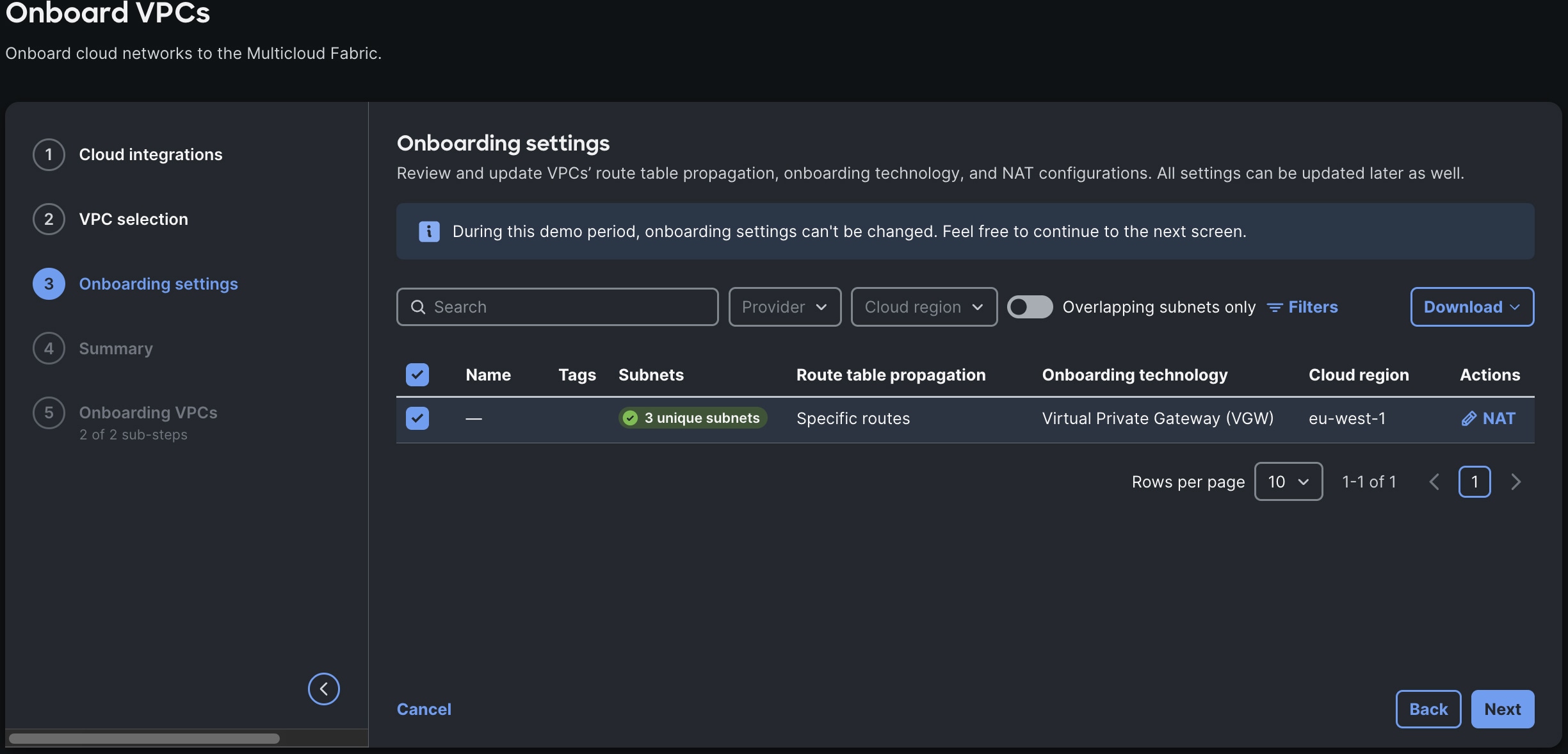Uncheck the eu-west-1 VPC row checkbox
The image size is (1568, 754).
coord(417,418)
